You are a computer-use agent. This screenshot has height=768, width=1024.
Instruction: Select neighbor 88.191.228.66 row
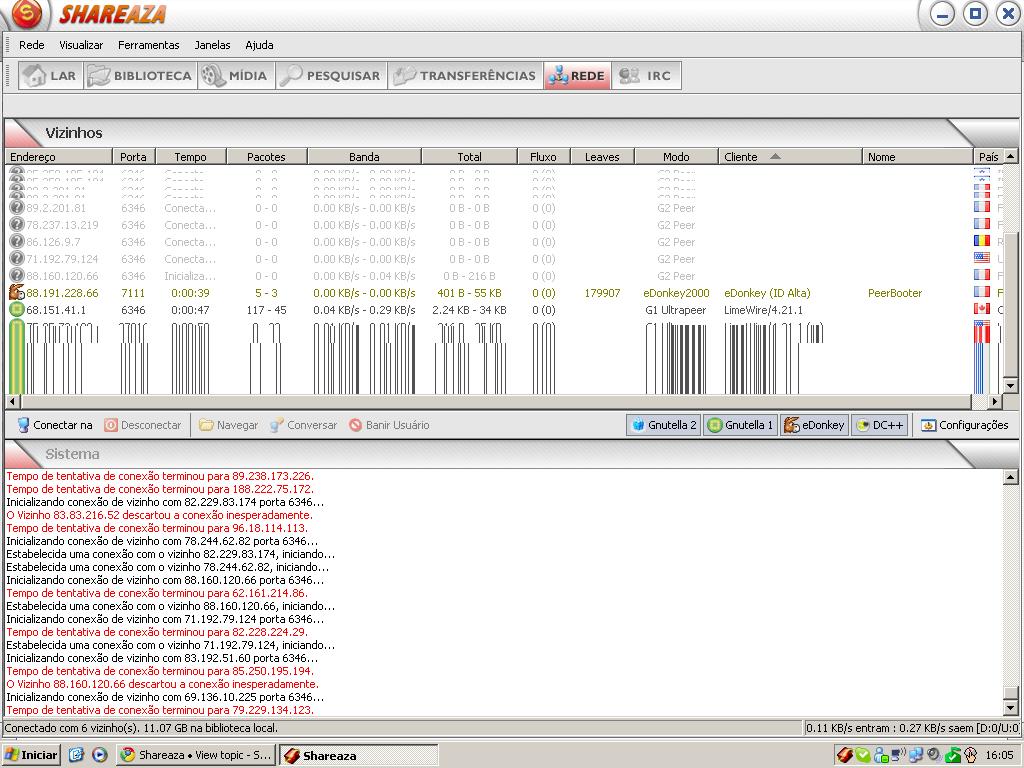(x=62, y=293)
